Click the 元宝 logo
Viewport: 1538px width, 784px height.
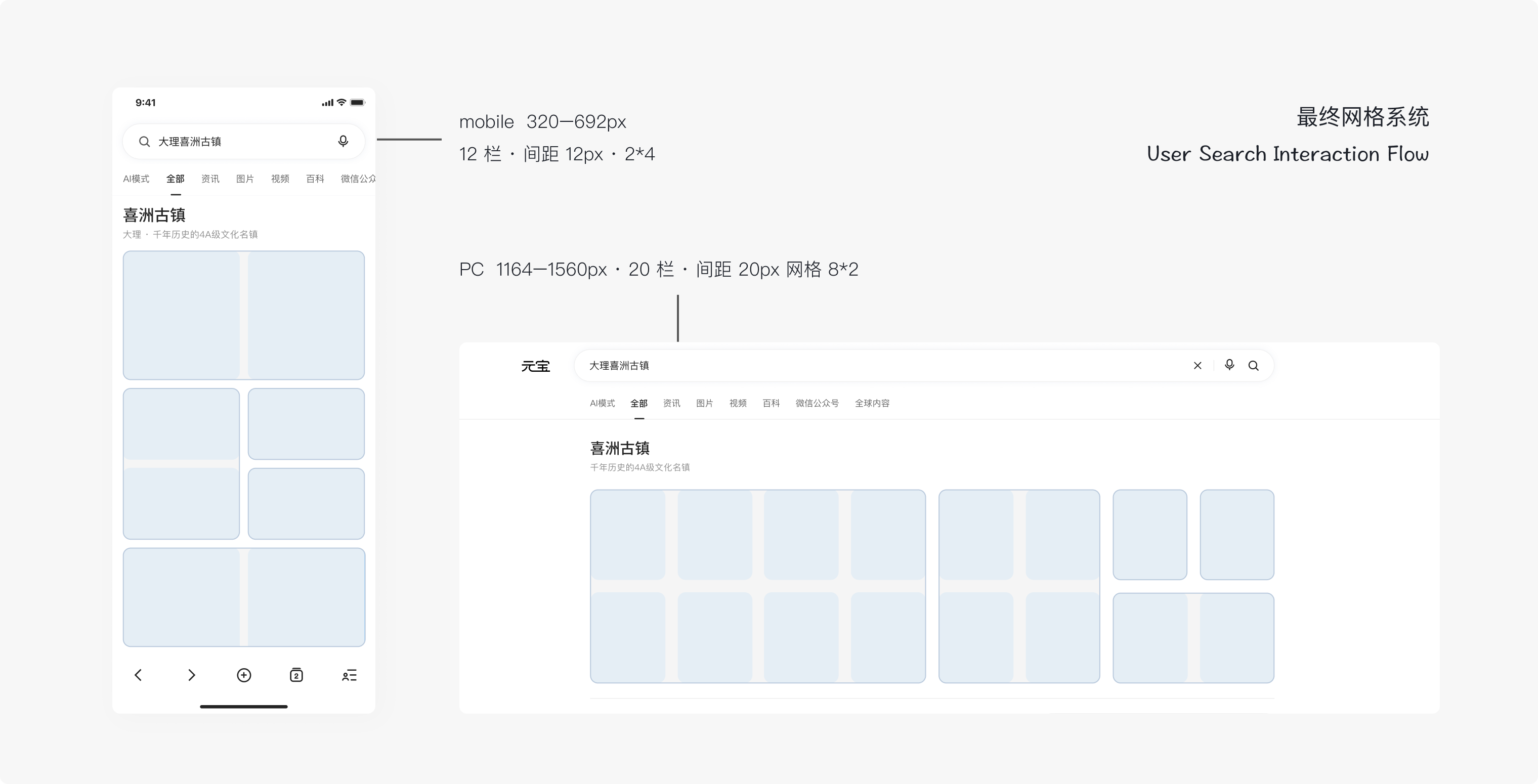click(x=535, y=366)
